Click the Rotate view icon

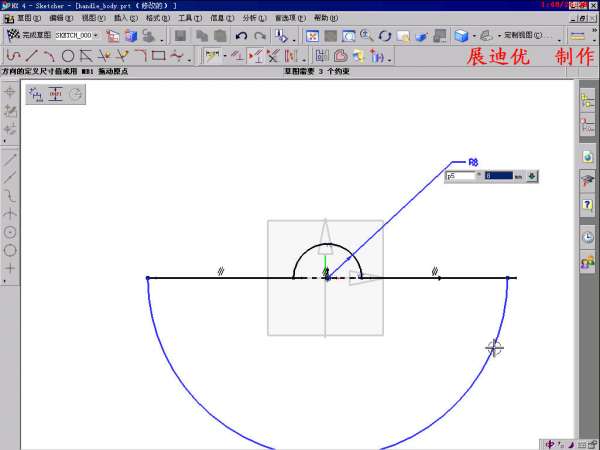[x=385, y=36]
